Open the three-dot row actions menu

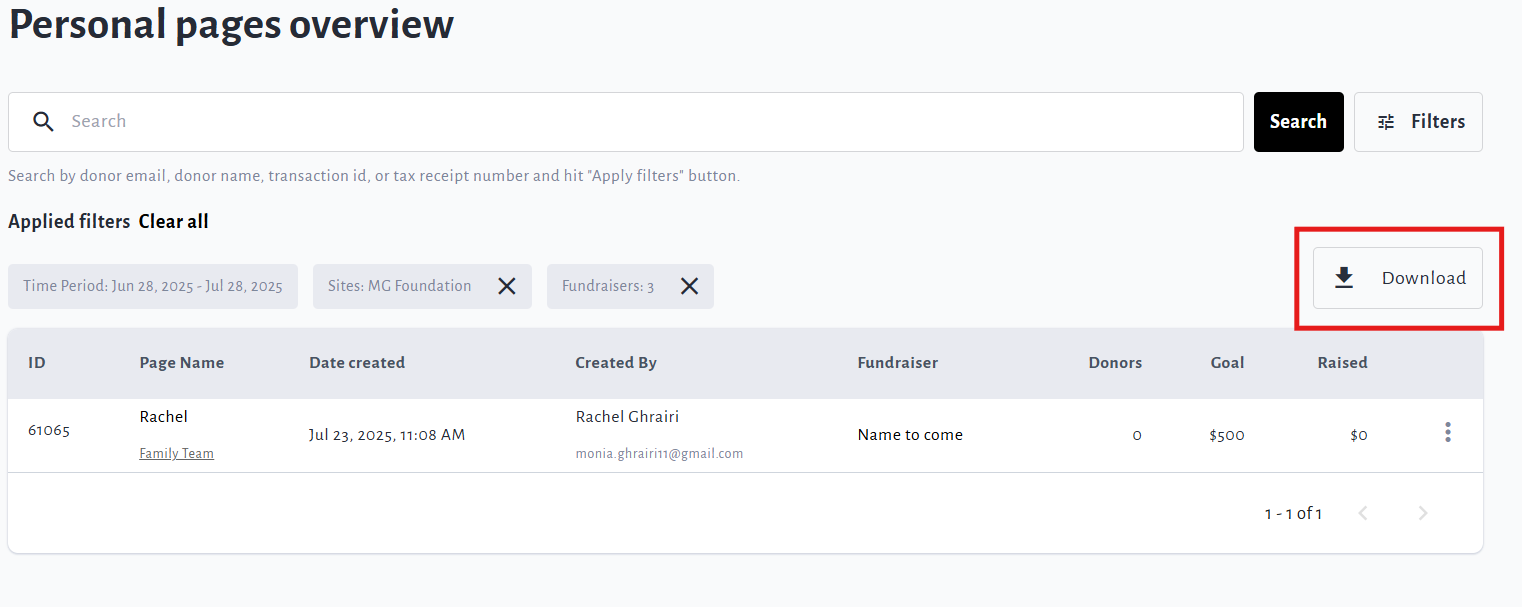[1447, 432]
